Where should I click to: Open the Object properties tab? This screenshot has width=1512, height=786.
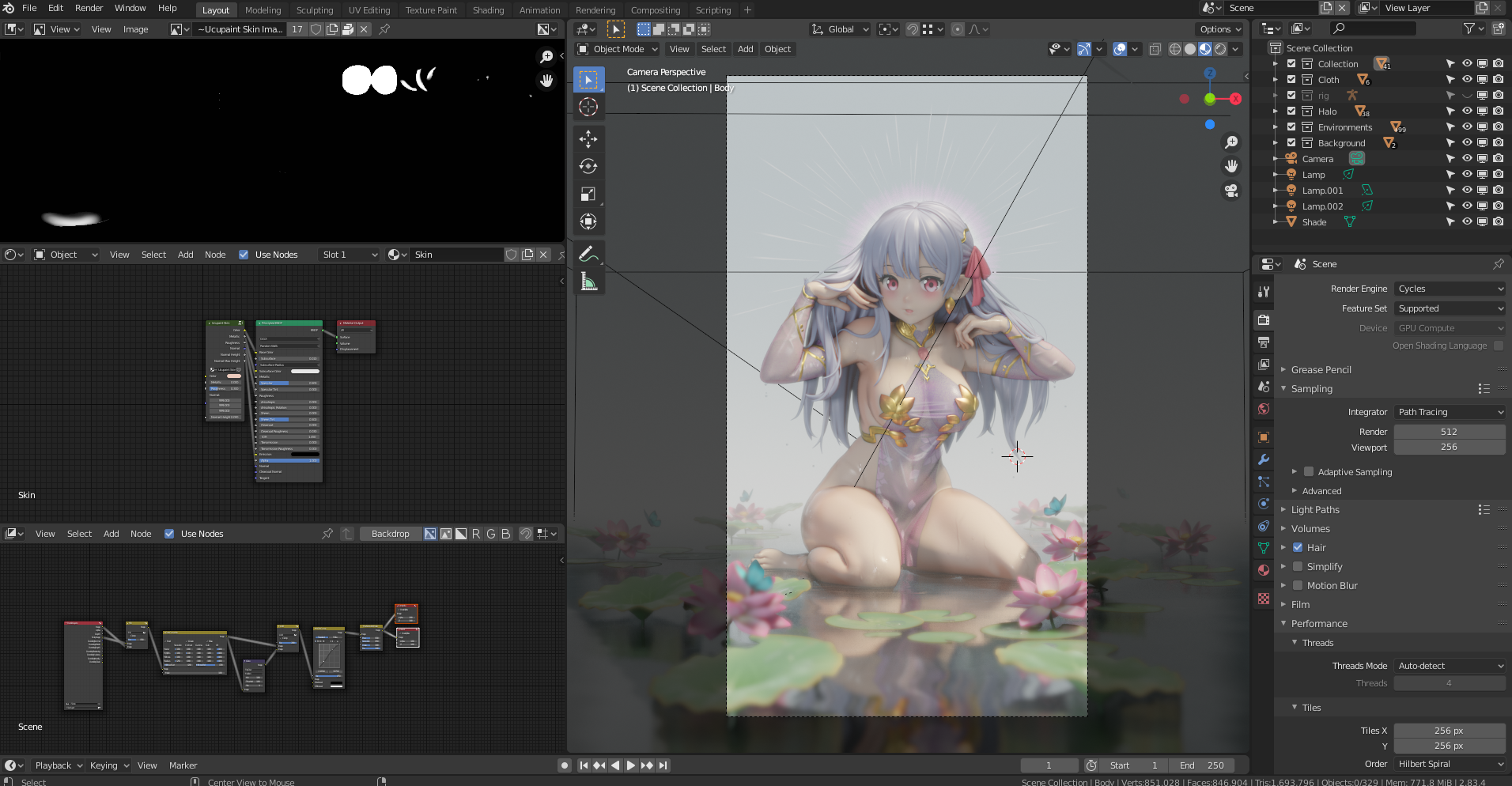coord(1264,437)
